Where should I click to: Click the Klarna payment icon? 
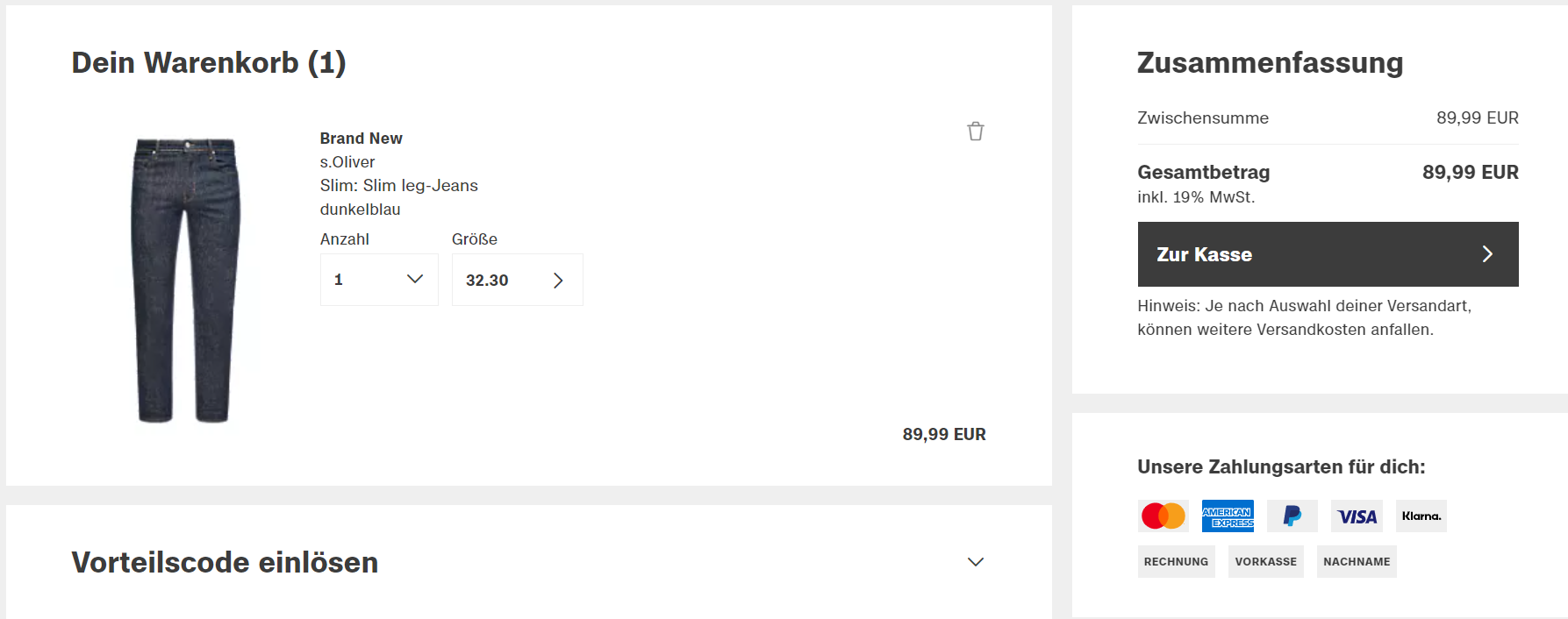(1421, 516)
